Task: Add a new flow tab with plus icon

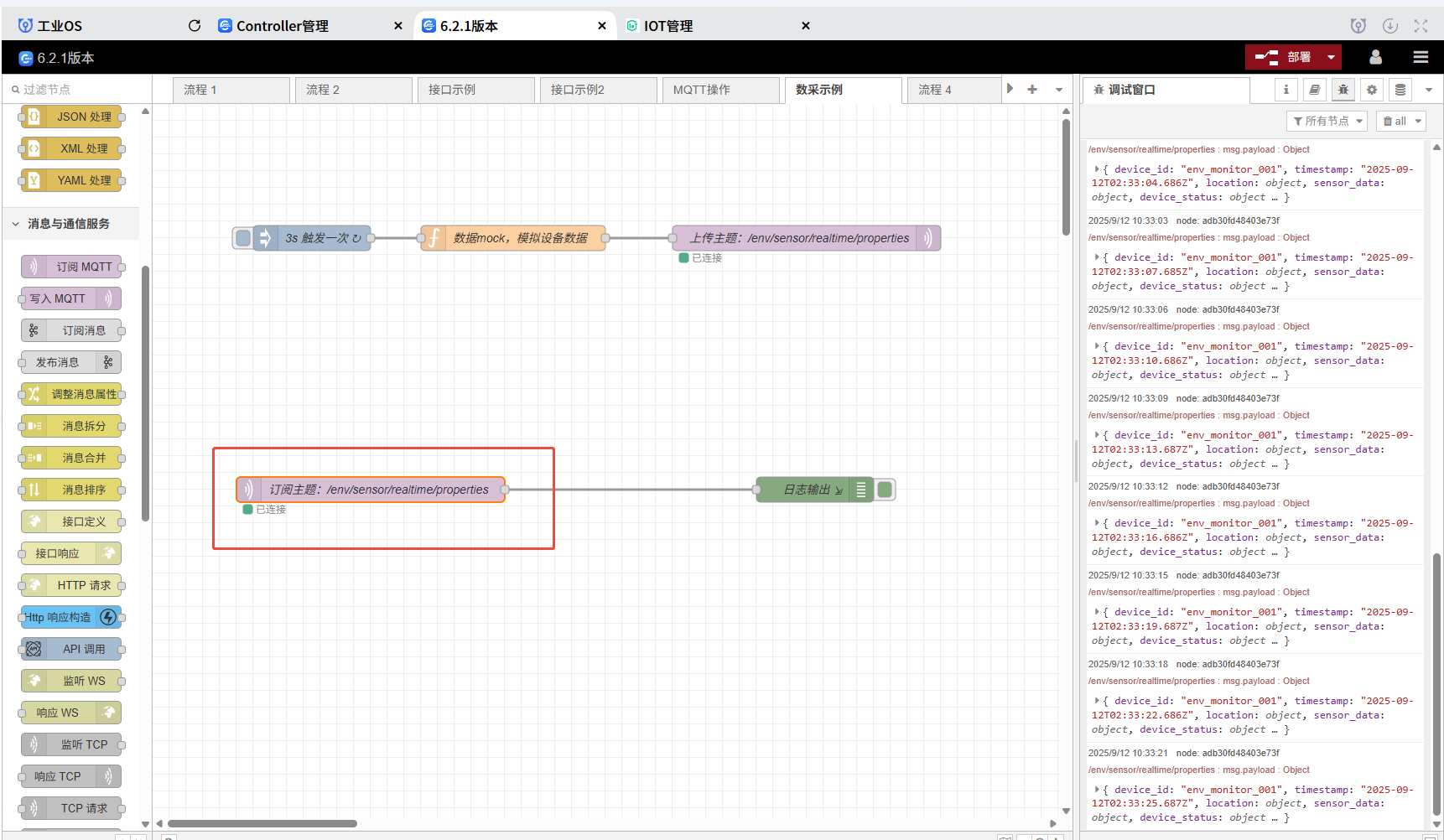Action: point(1032,90)
